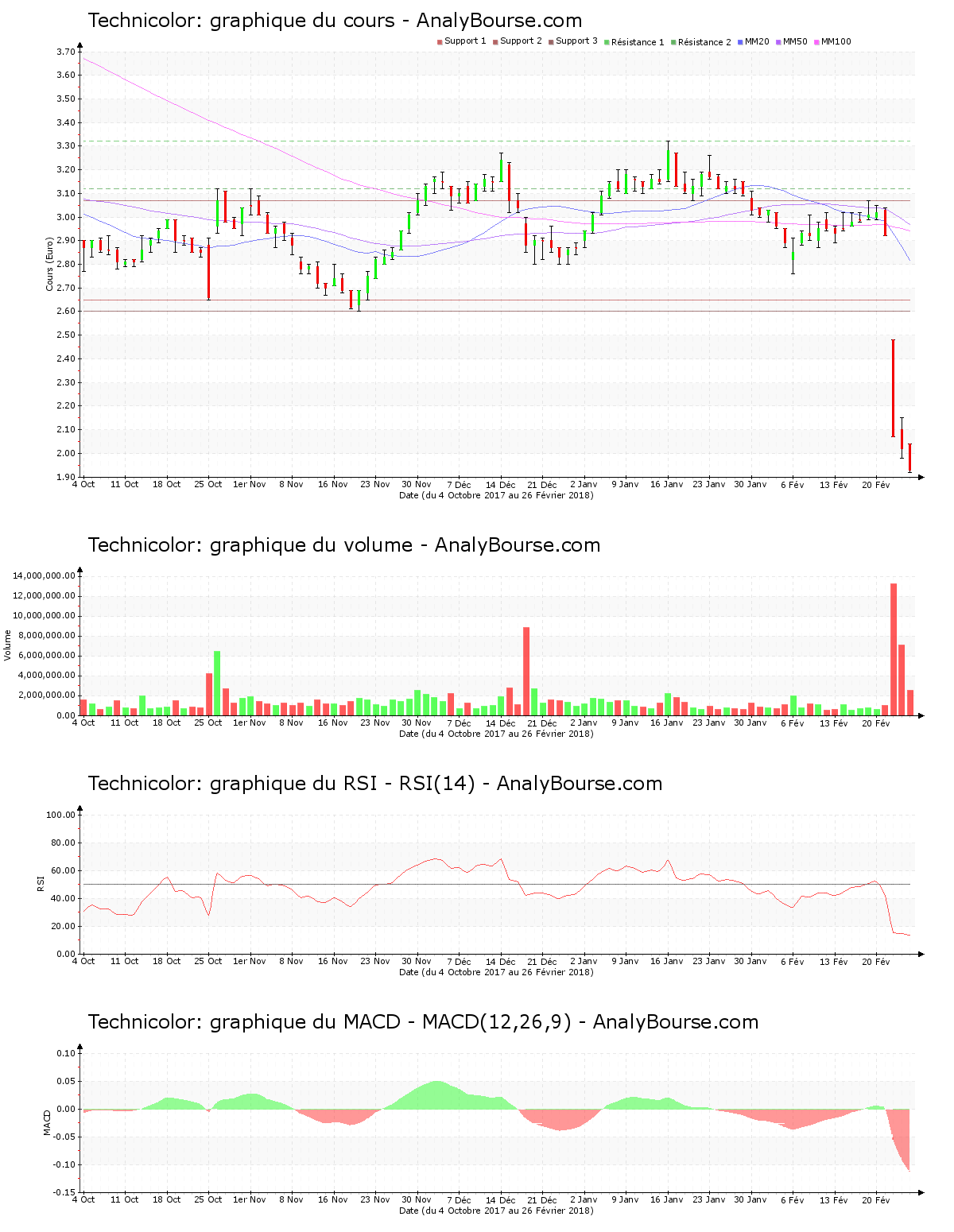Click the 'Cours (Euro)' axis label
954x1232 pixels.
click(x=49, y=264)
